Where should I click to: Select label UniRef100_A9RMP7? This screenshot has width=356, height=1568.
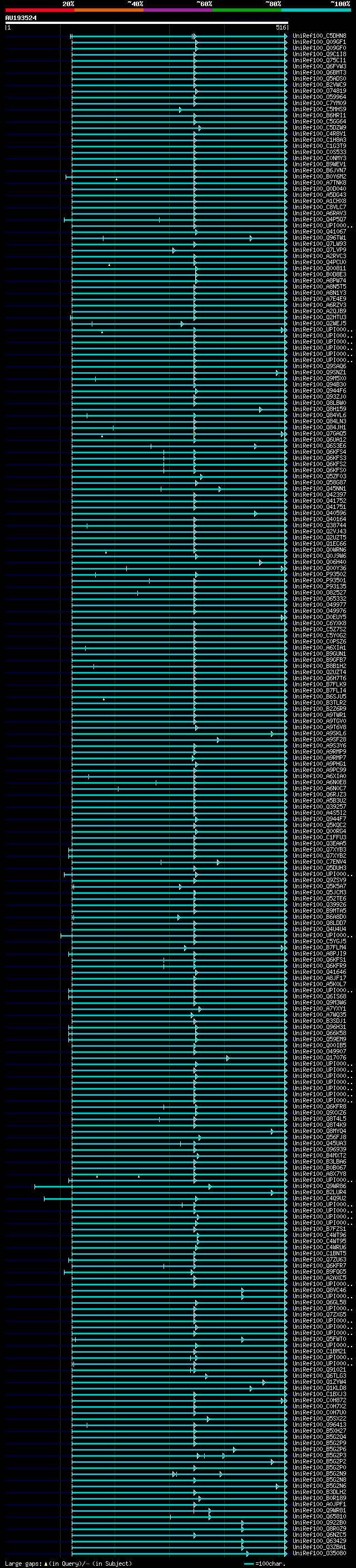coord(319,758)
